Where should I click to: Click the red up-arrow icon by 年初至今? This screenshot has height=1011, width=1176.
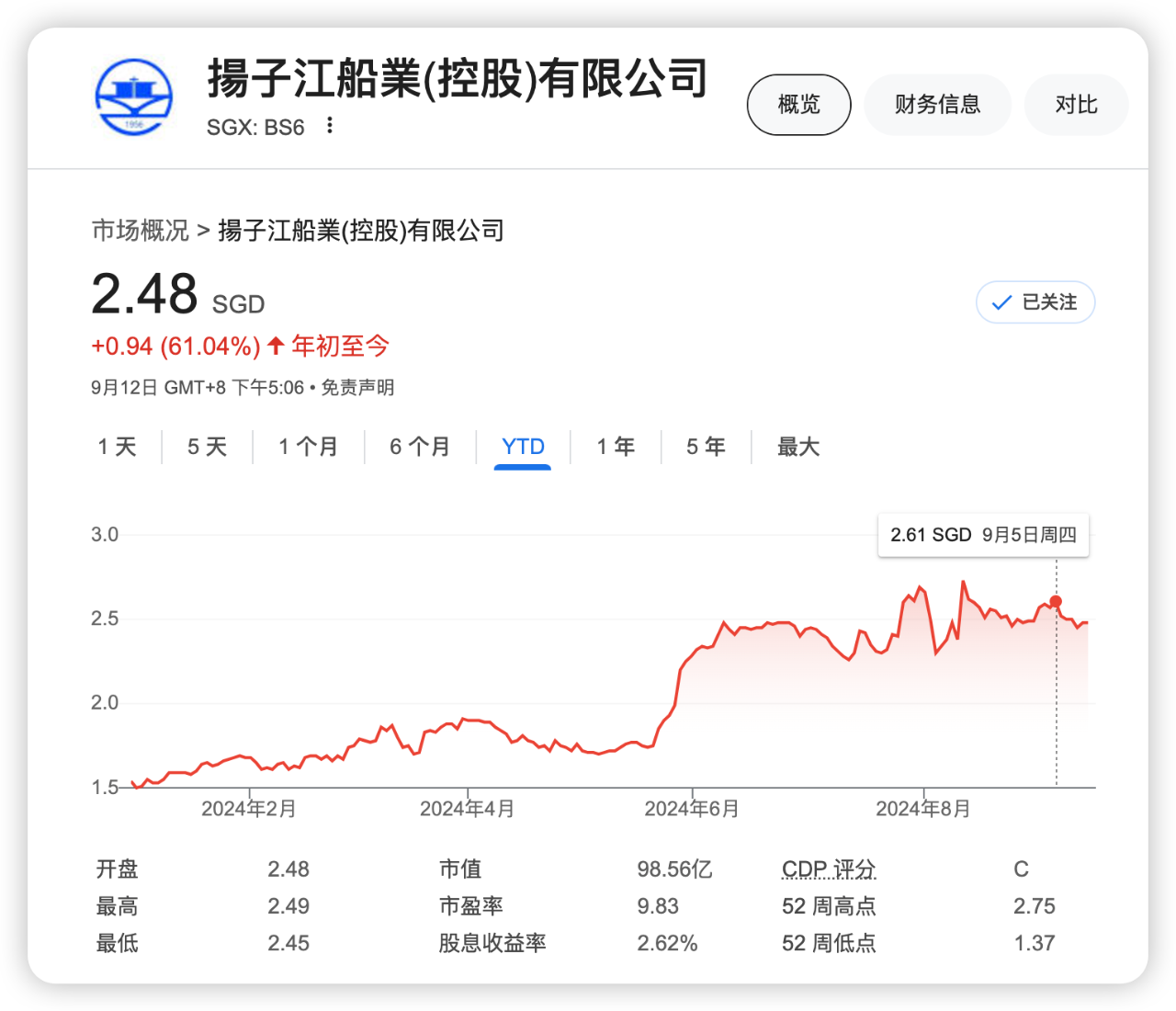pos(276,346)
